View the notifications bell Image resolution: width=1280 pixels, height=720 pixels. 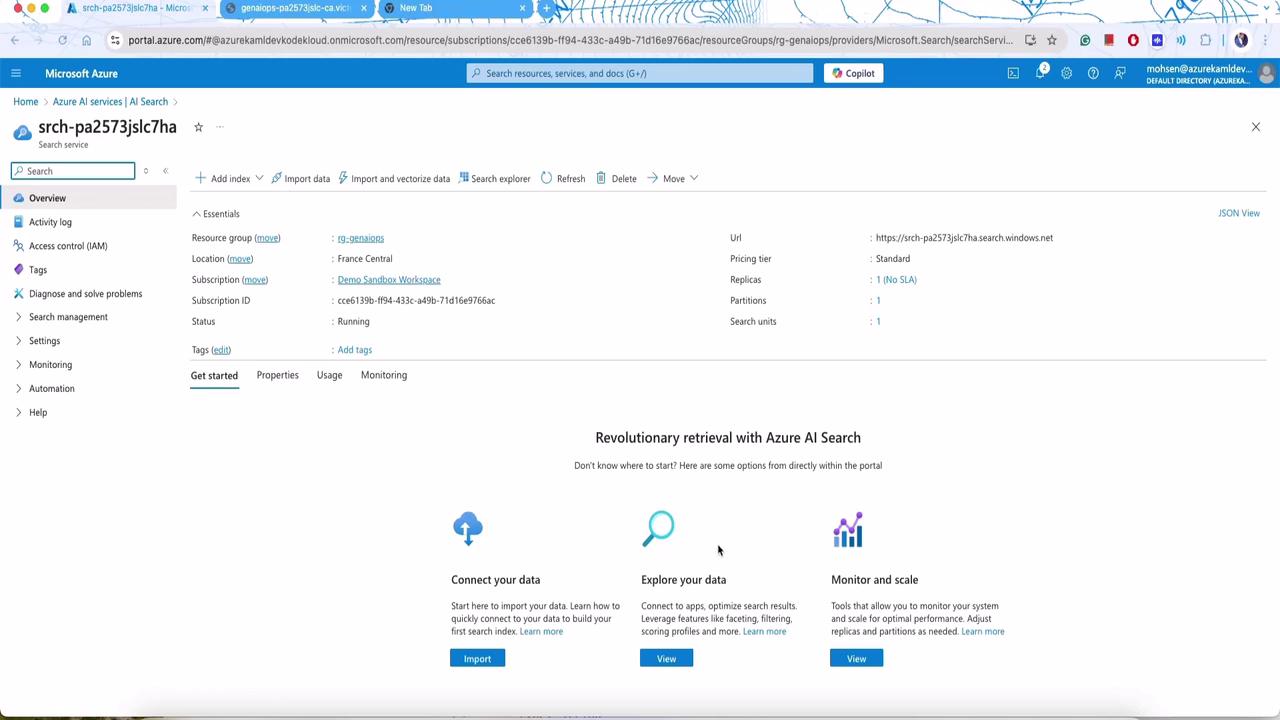pyautogui.click(x=1040, y=73)
